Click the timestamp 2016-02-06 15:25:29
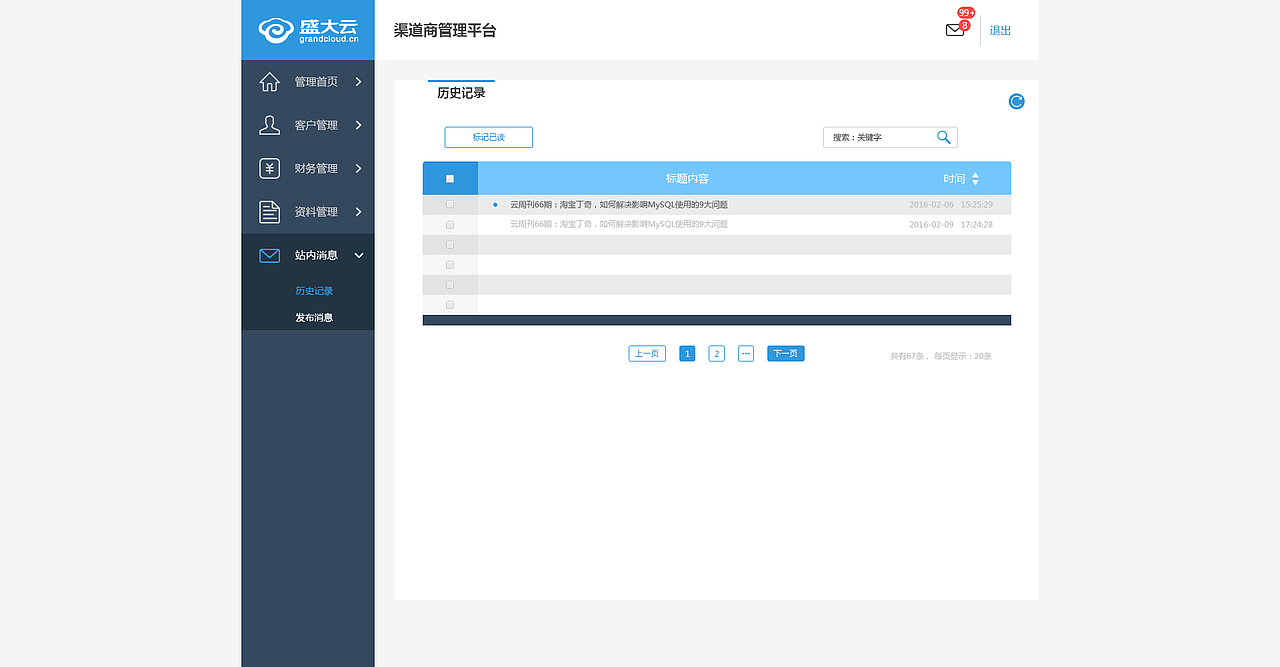The height and width of the screenshot is (667, 1280). [x=951, y=204]
